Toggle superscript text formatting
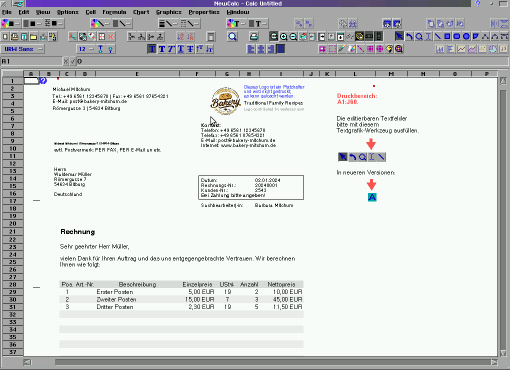 200,49
